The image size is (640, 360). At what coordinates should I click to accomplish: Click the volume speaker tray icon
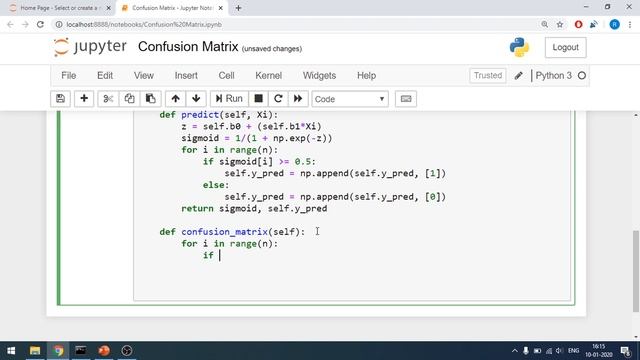559,351
